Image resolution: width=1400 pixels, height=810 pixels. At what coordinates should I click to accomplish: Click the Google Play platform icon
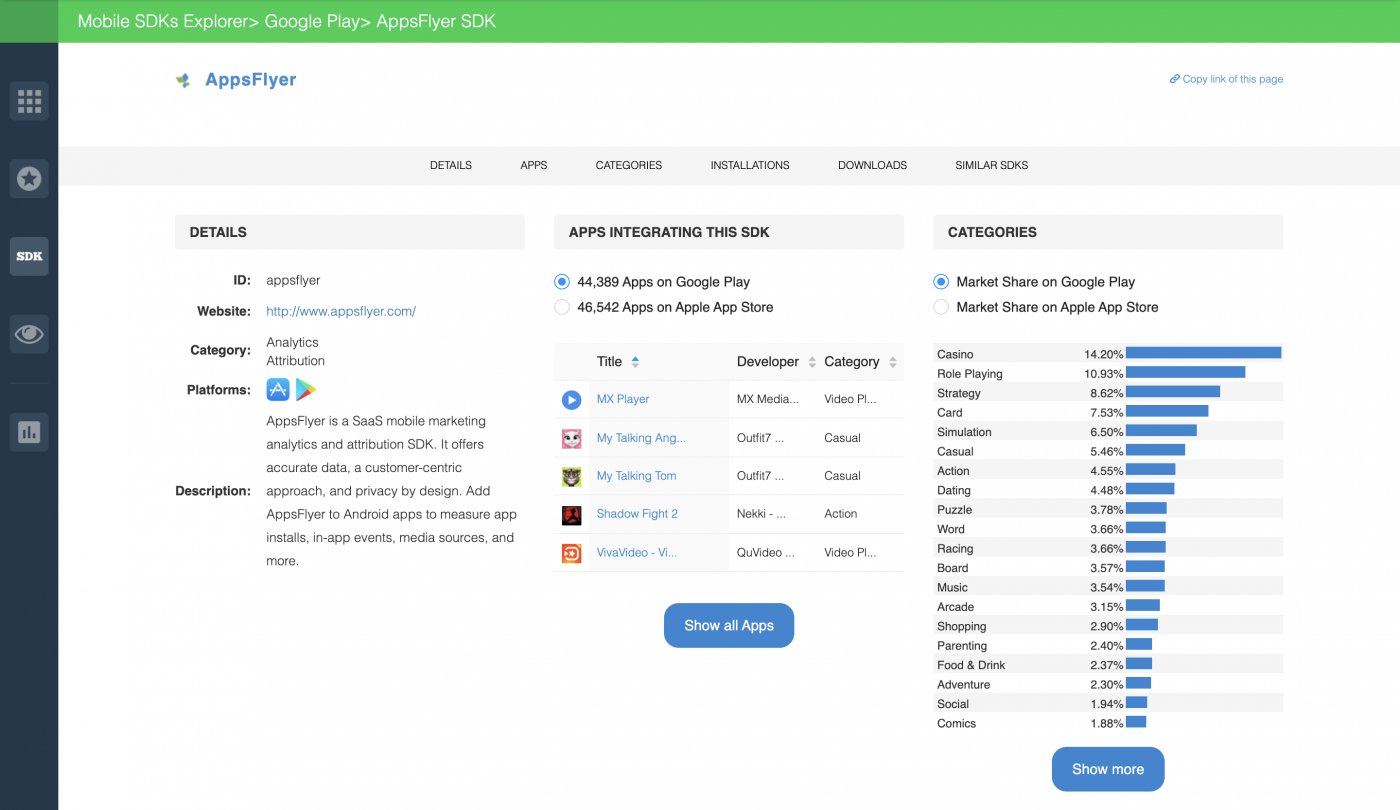pos(305,389)
